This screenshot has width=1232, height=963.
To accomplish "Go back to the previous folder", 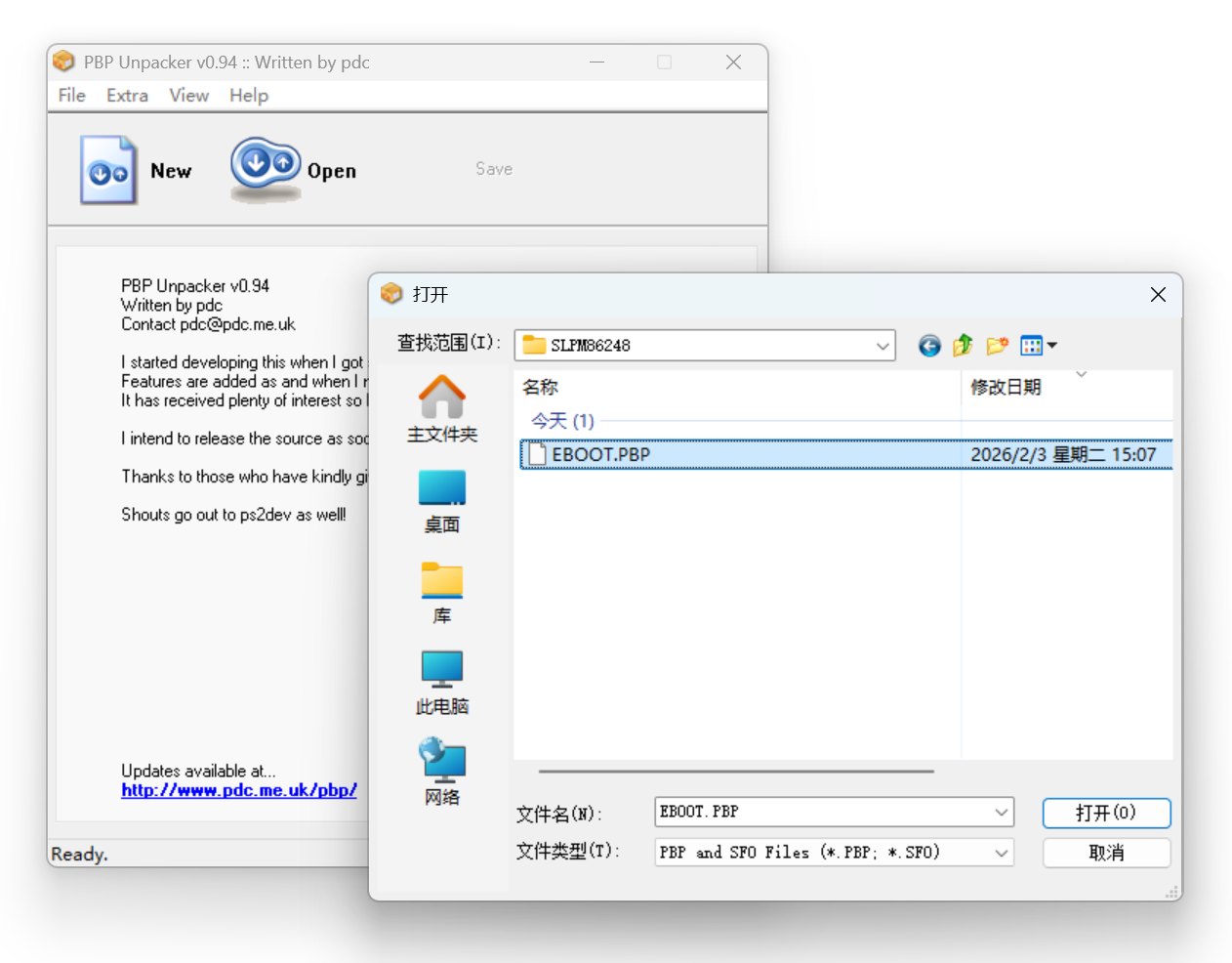I will [x=929, y=346].
